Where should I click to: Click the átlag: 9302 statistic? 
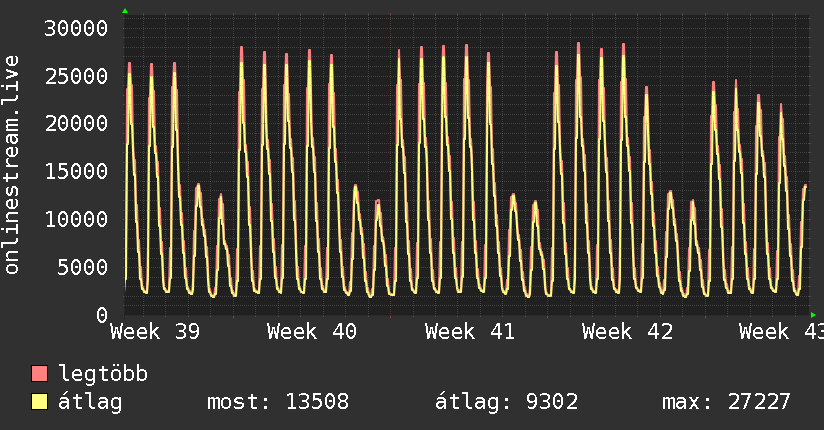point(507,402)
